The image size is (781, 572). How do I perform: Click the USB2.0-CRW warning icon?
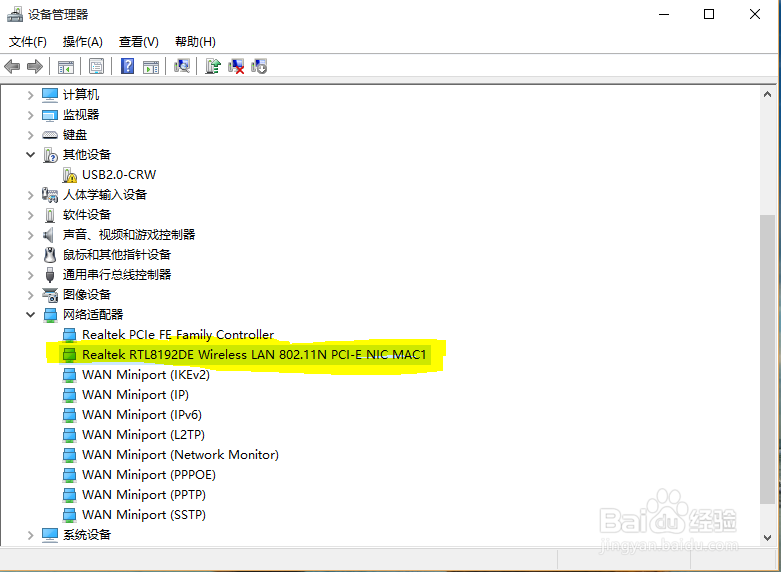(70, 175)
